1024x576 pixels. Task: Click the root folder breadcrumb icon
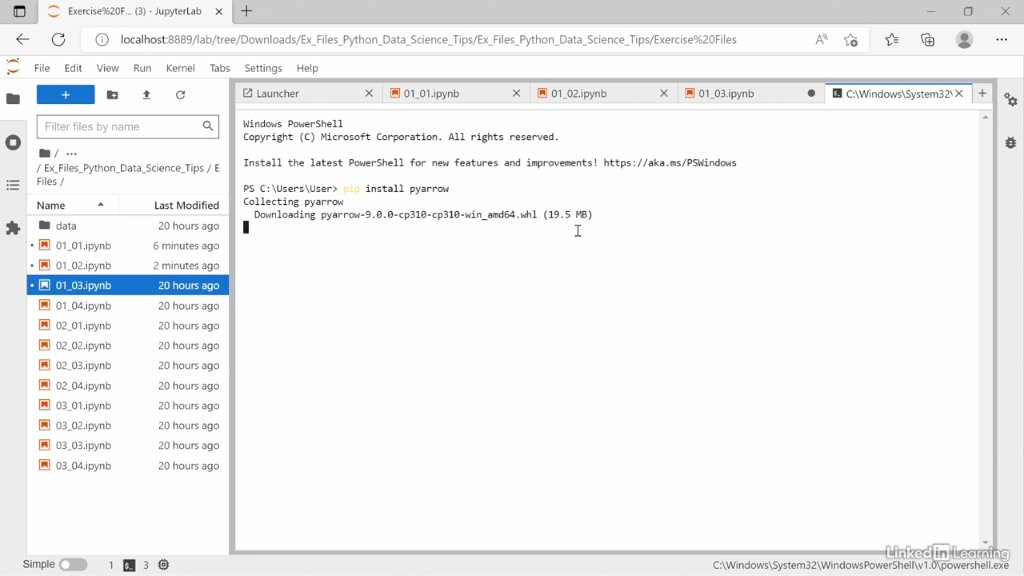44,153
